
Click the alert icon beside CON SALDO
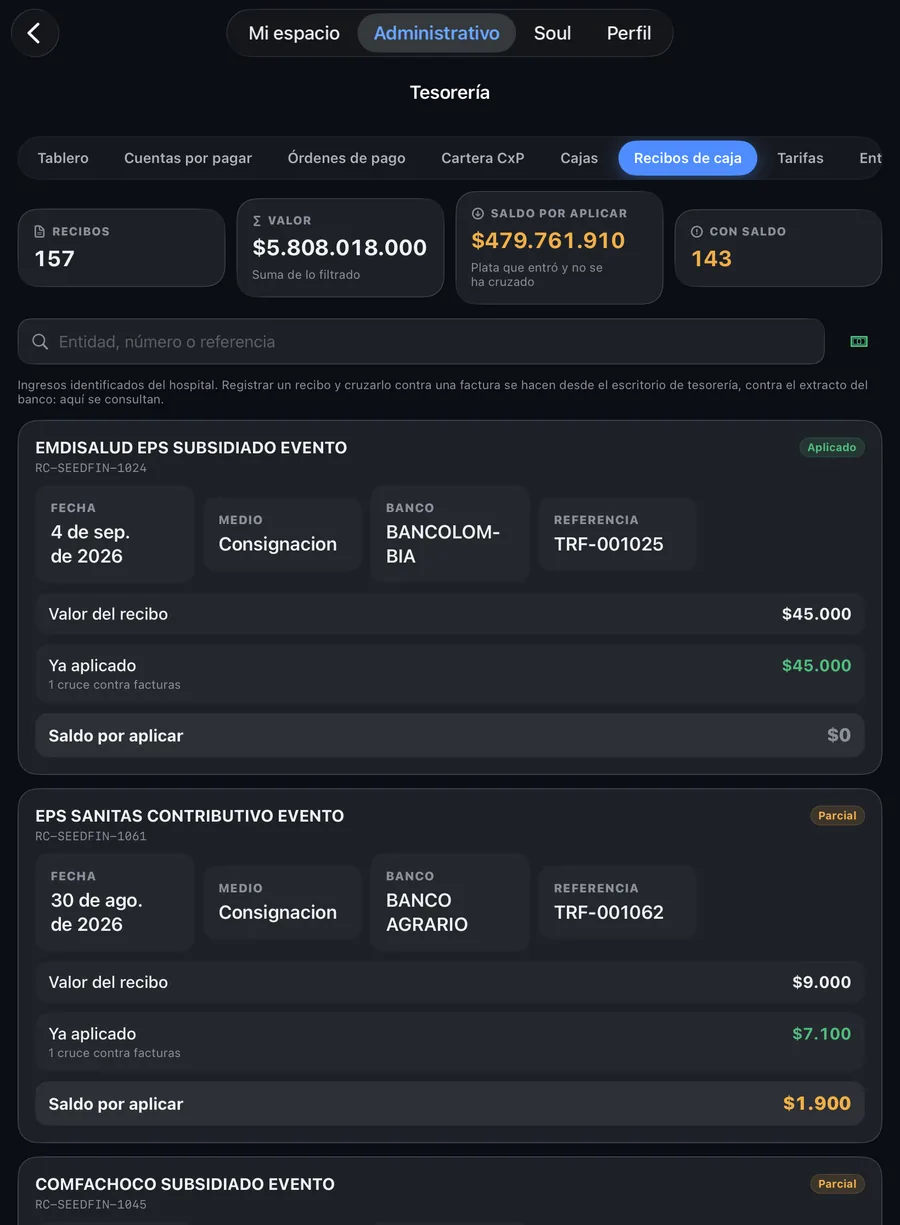pyautogui.click(x=697, y=232)
